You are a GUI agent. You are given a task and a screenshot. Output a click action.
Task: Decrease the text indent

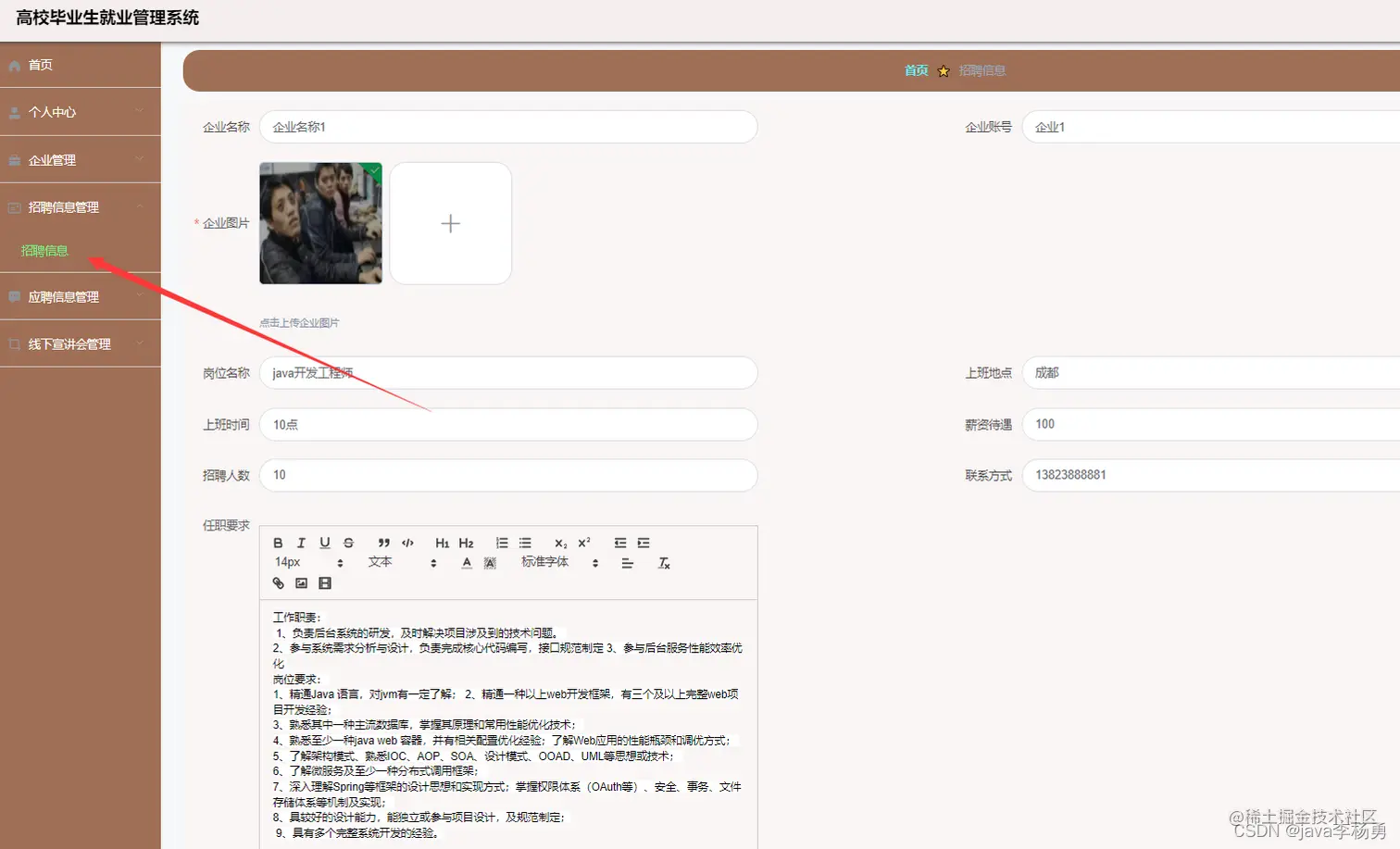pyautogui.click(x=620, y=543)
